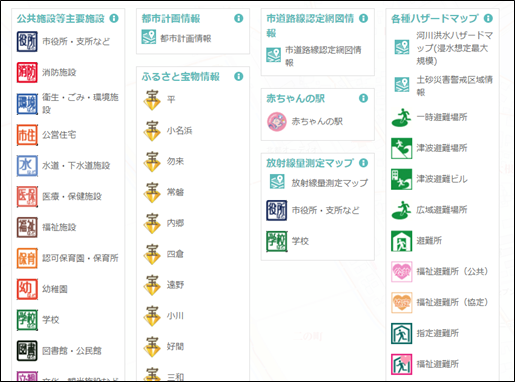Select the 消防施設 fire station icon
Image resolution: width=515 pixels, height=382 pixels.
click(x=27, y=72)
